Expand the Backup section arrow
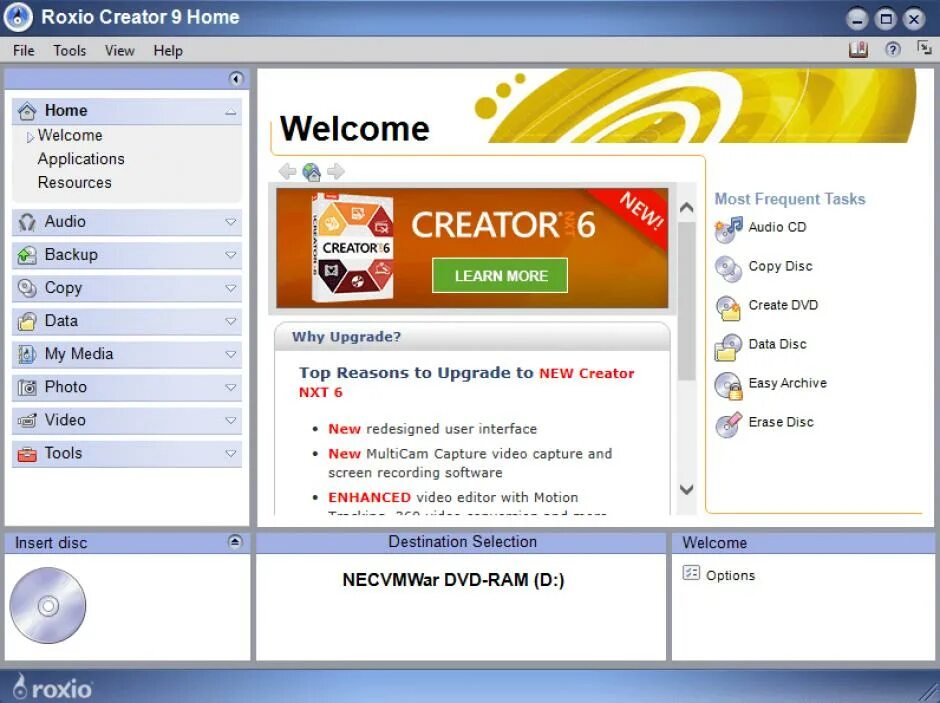 (x=231, y=255)
